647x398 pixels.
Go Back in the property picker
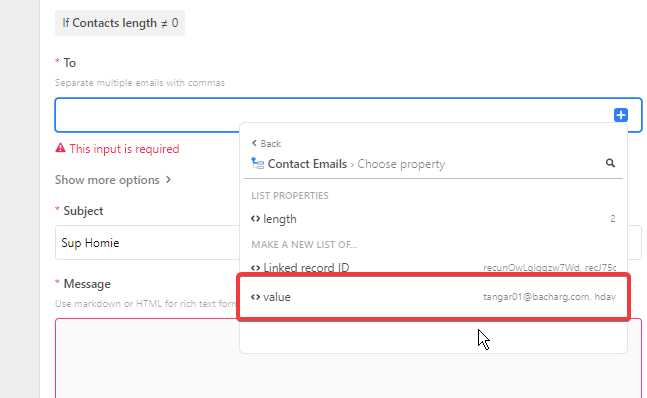pos(266,143)
